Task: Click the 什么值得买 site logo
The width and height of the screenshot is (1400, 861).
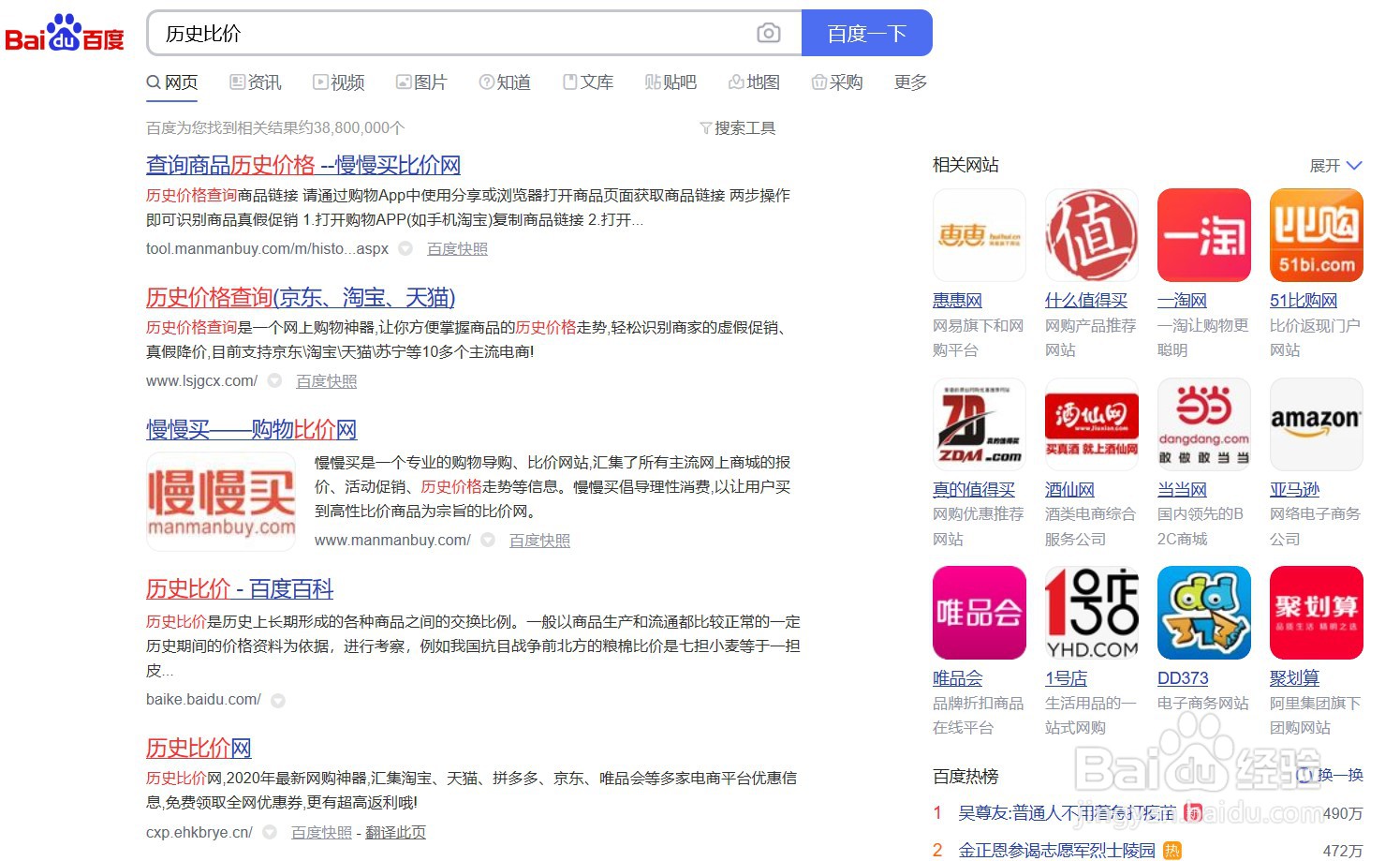Action: (x=1092, y=235)
